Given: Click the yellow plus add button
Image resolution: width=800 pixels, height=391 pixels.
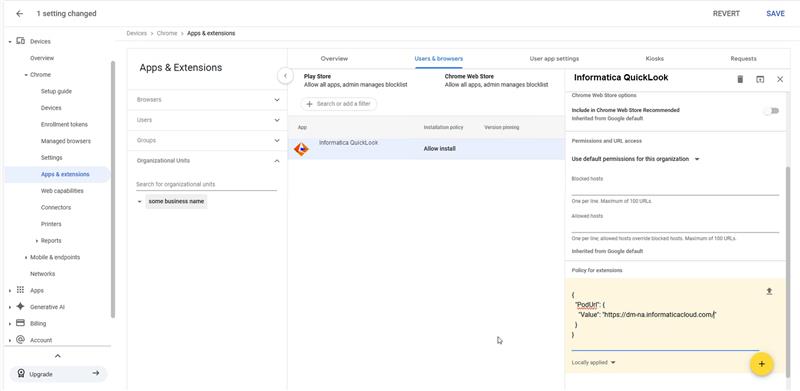Looking at the screenshot, I should point(762,364).
